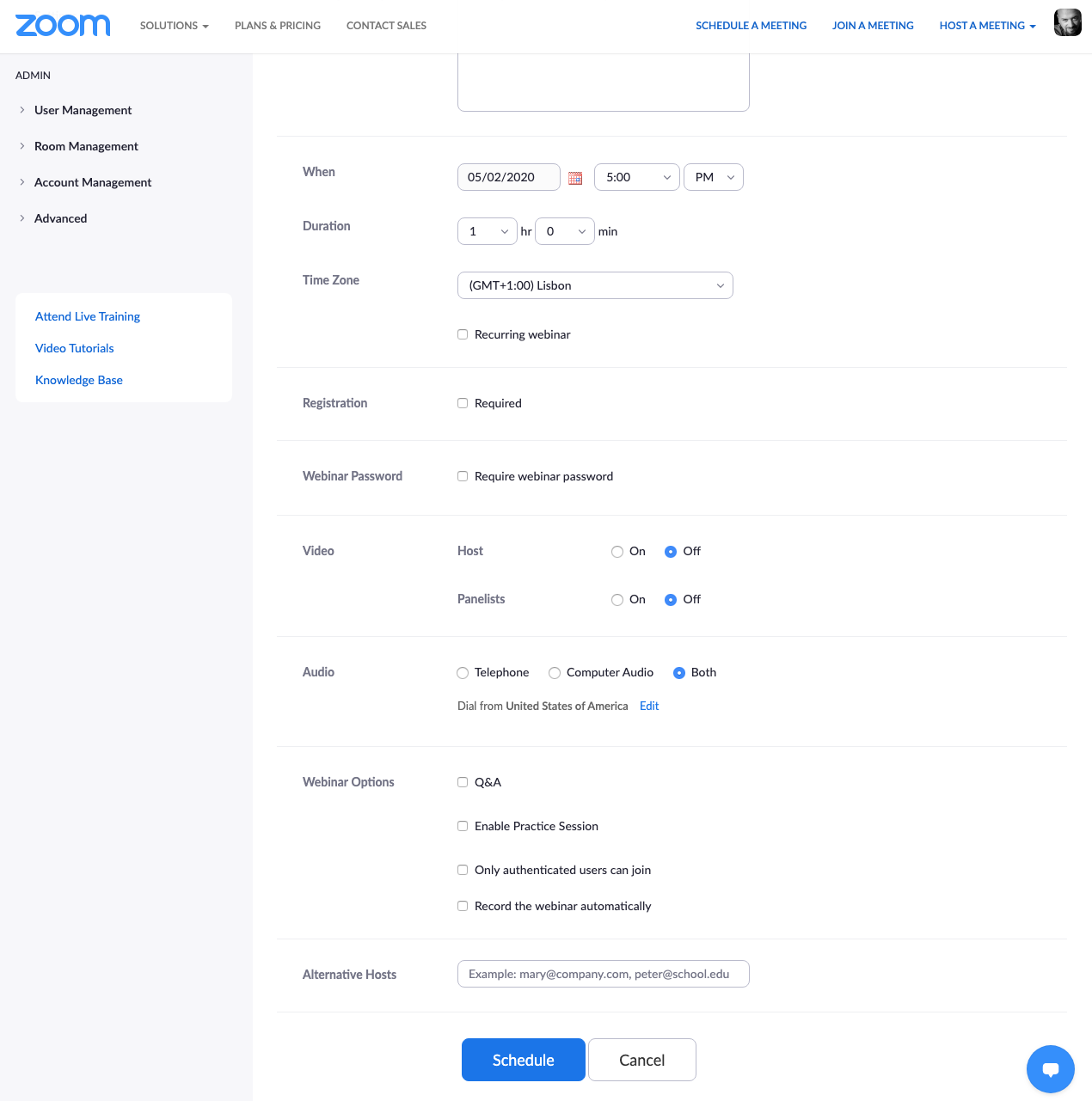The width and height of the screenshot is (1092, 1101).
Task: Turn Panelists video On
Action: click(x=617, y=600)
